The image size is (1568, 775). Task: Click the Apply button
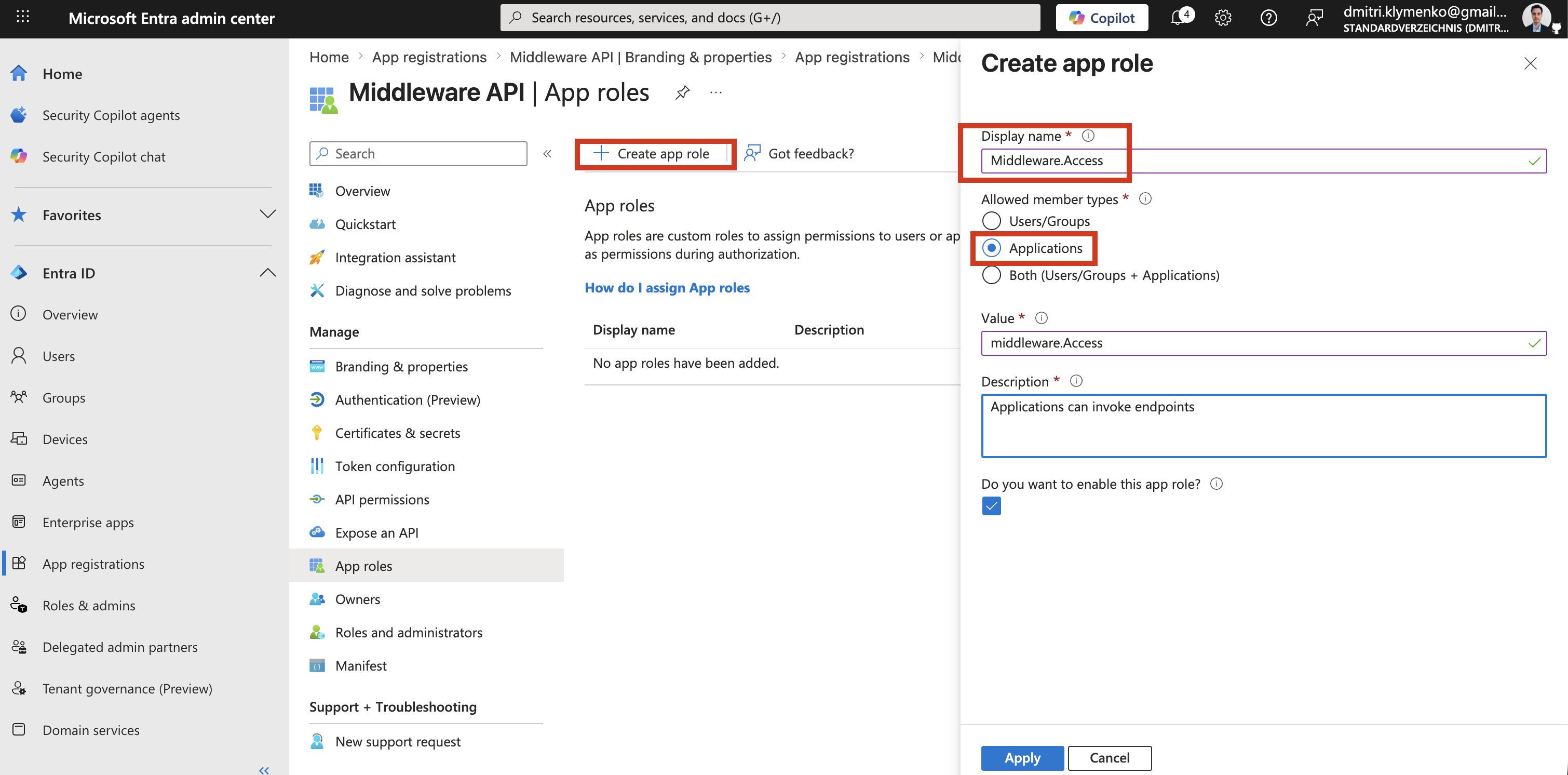point(1022,758)
